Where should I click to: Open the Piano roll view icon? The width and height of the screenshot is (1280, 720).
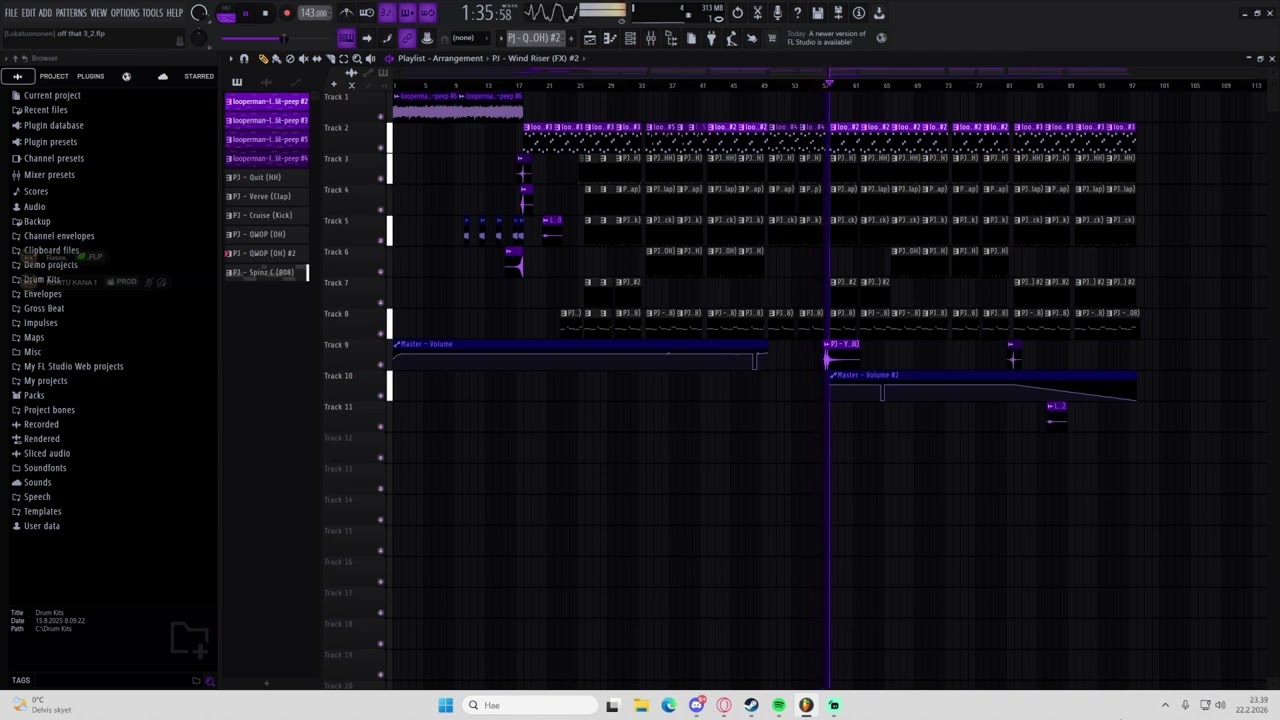(610, 38)
